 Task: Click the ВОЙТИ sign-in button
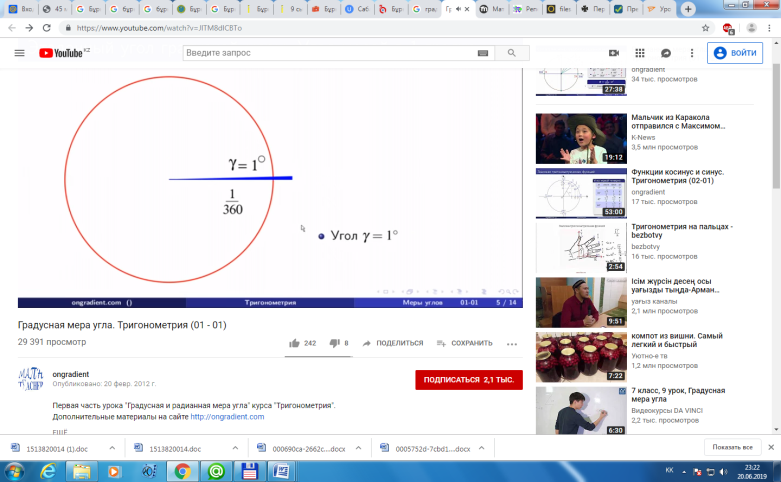pyautogui.click(x=735, y=53)
